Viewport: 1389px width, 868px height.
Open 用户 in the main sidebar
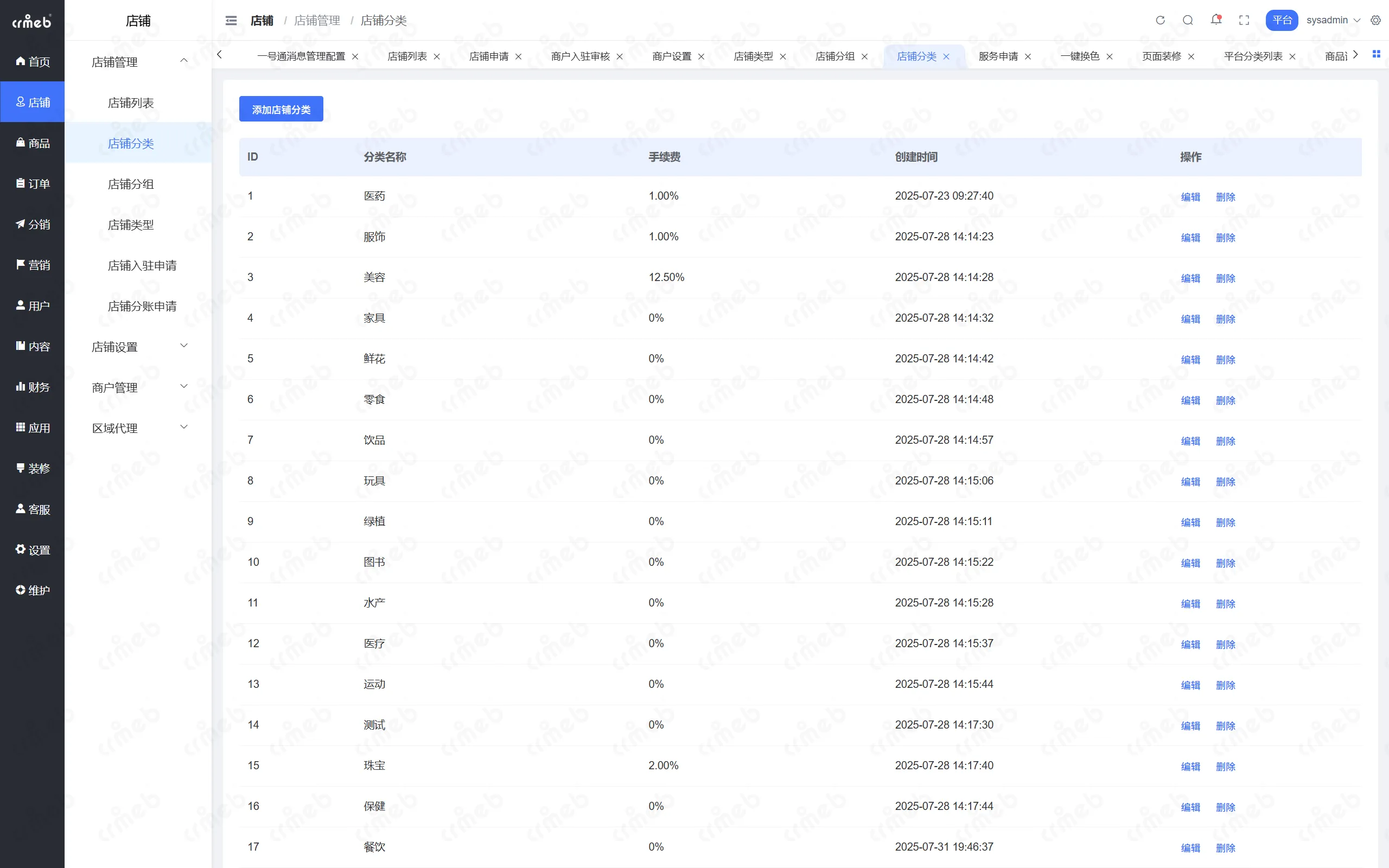point(32,306)
